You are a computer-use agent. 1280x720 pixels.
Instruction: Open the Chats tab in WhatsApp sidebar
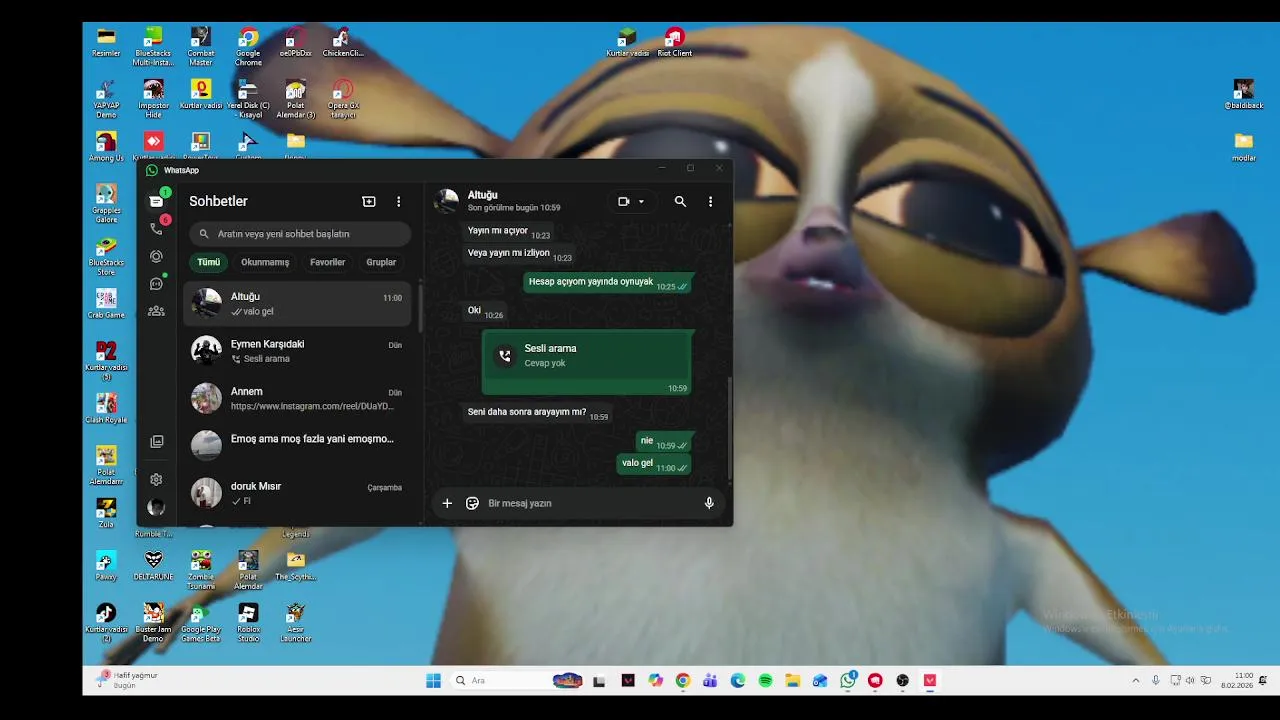coord(156,201)
